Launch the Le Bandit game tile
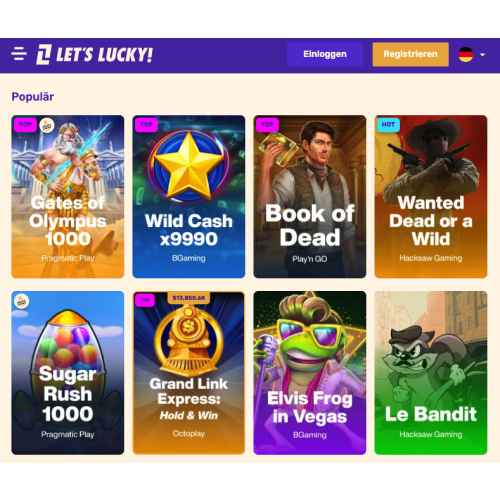Screen dimensions: 500x500 (431, 373)
